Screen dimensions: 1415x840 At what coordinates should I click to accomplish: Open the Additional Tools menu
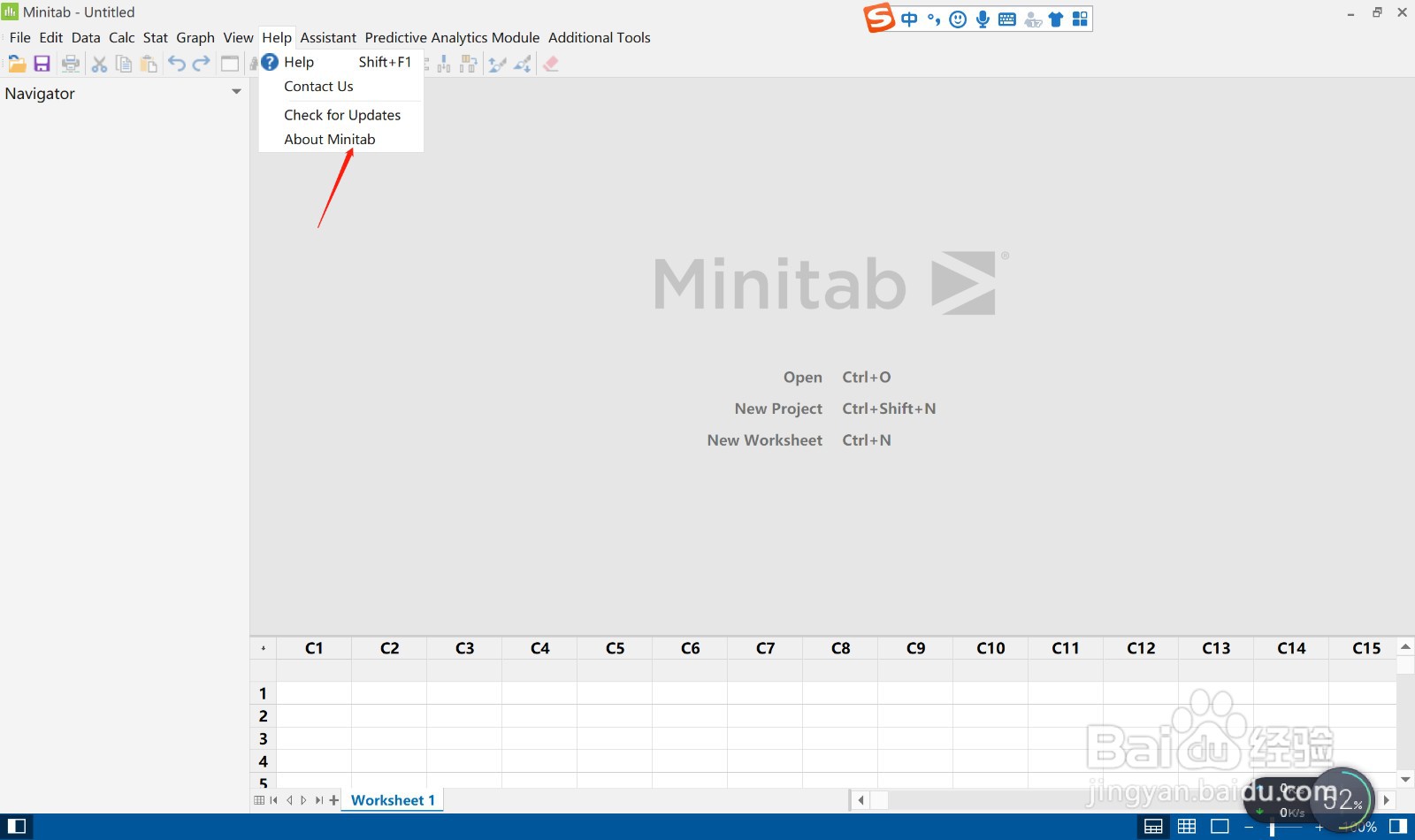coord(600,37)
